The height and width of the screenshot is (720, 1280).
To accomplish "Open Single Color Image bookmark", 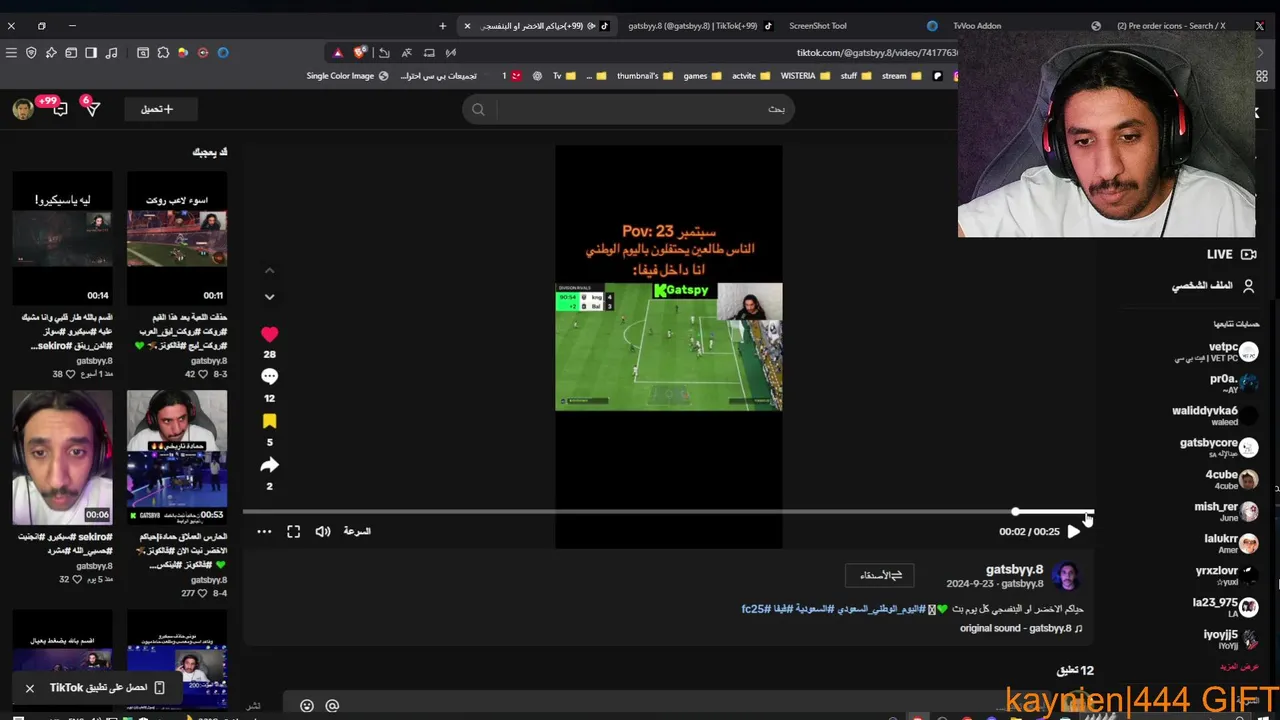I will [347, 76].
